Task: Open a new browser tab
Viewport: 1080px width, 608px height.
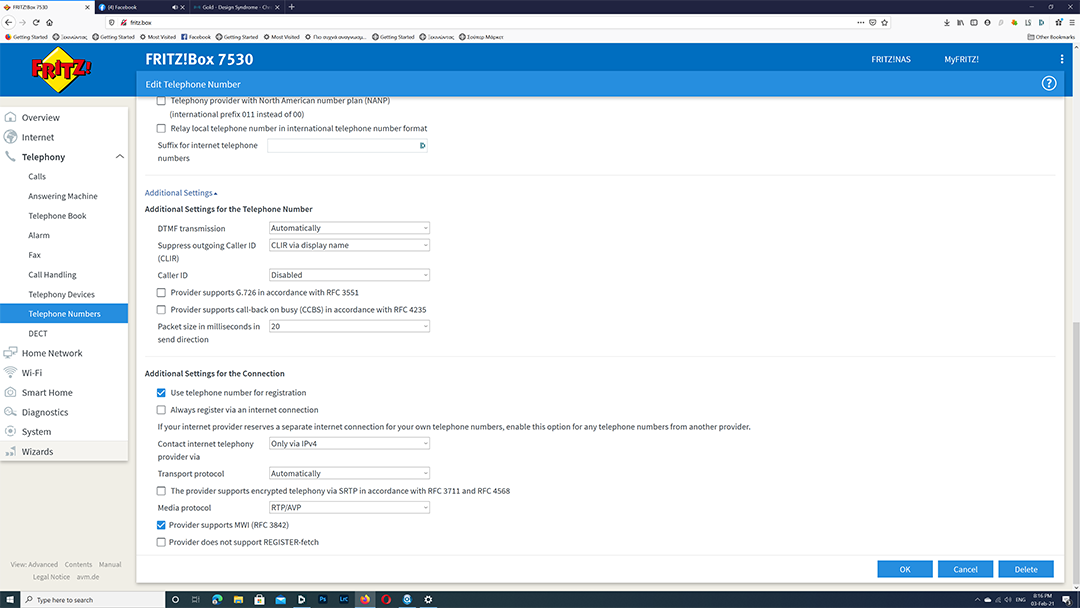Action: tap(291, 7)
